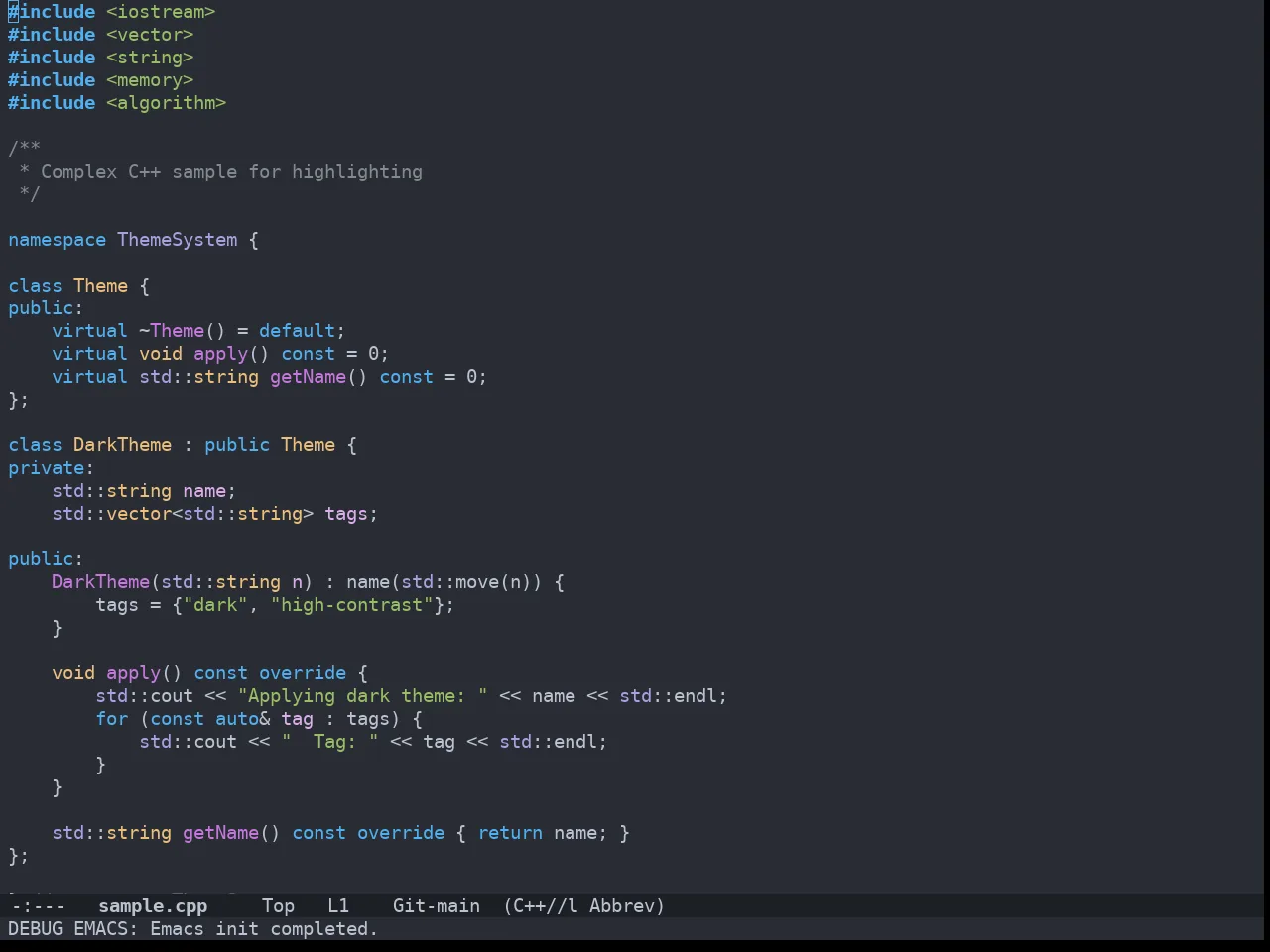Click 'Theme' in 'class Theme {' line
This screenshot has height=952, width=1270.
(100, 286)
